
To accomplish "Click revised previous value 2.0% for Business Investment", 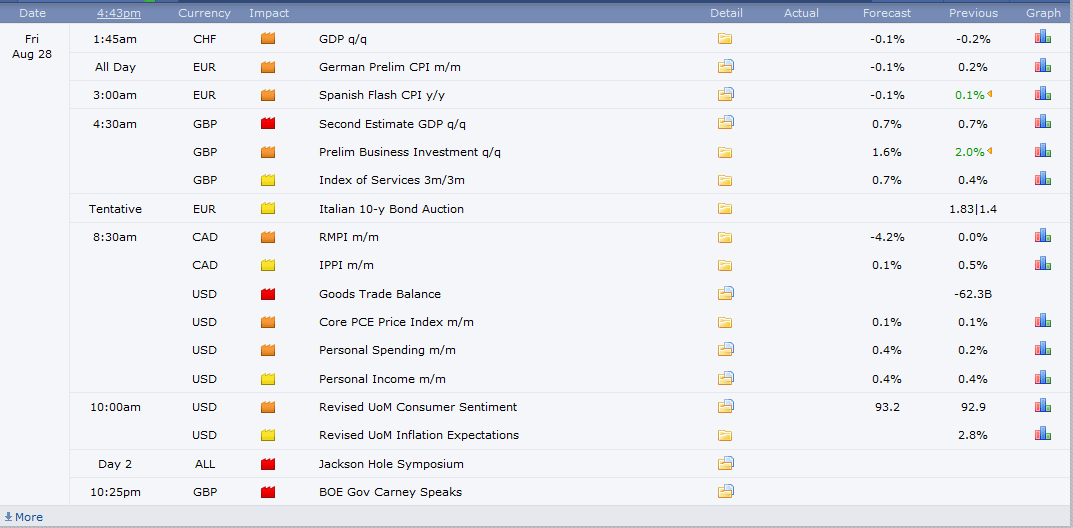I will click(x=969, y=152).
